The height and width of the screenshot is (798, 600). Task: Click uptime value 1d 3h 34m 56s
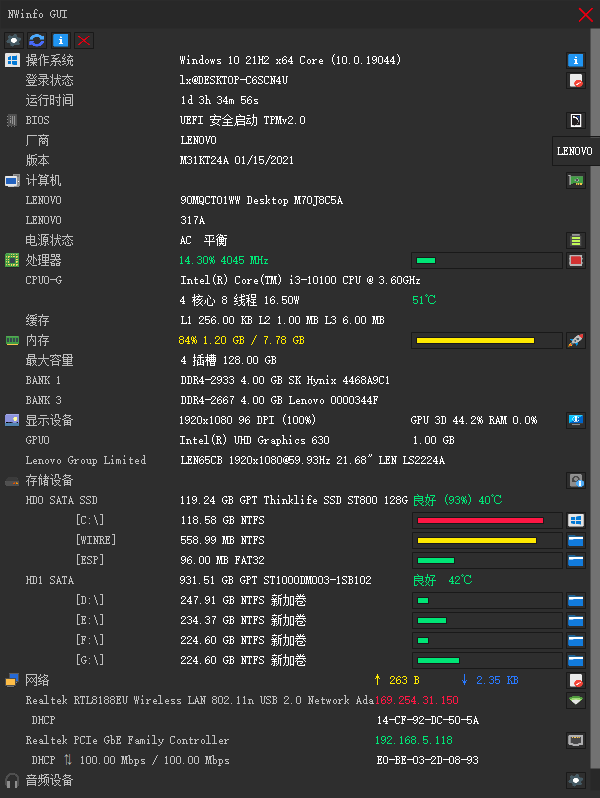(219, 100)
